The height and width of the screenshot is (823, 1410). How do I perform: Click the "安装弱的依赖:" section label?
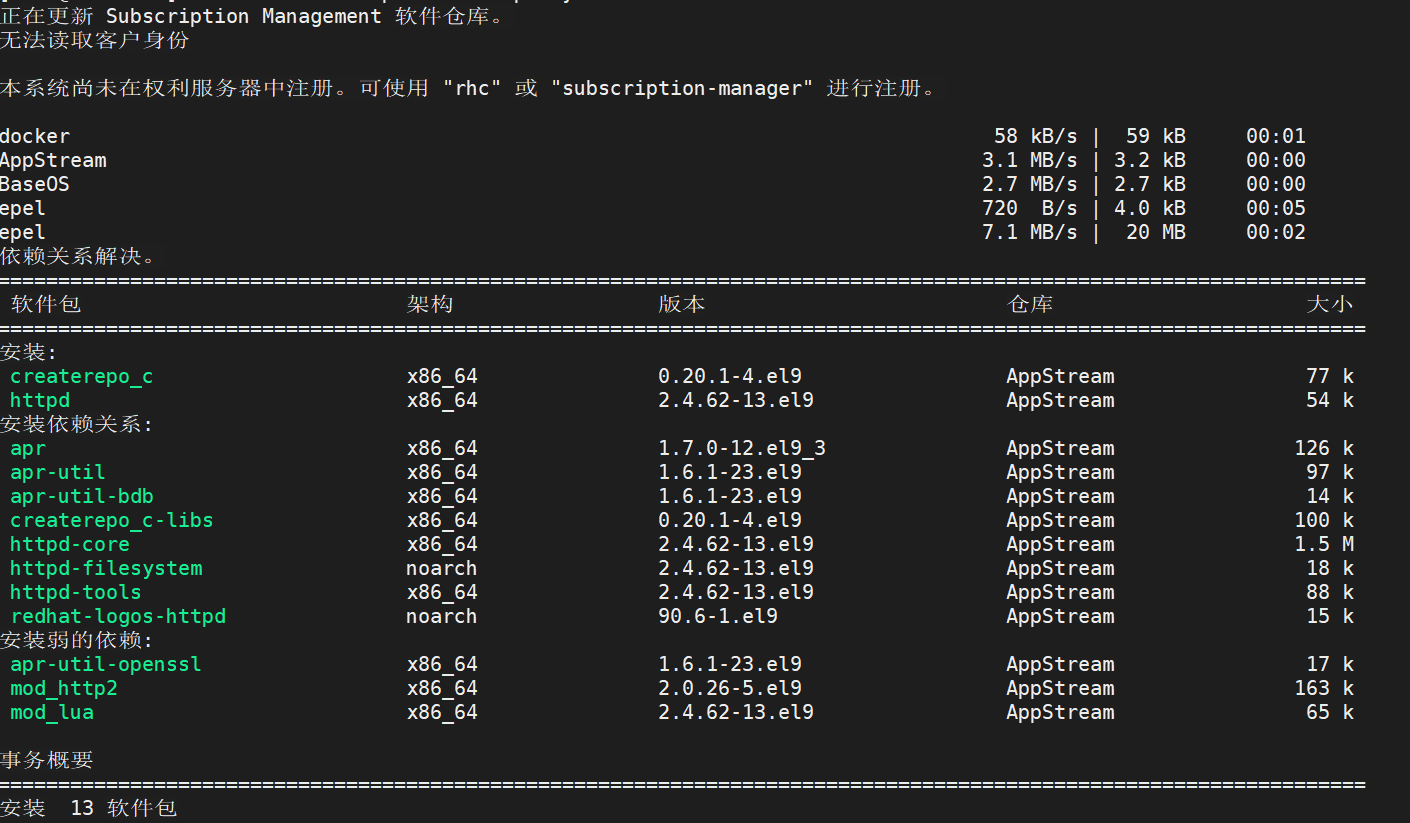[x=77, y=641]
